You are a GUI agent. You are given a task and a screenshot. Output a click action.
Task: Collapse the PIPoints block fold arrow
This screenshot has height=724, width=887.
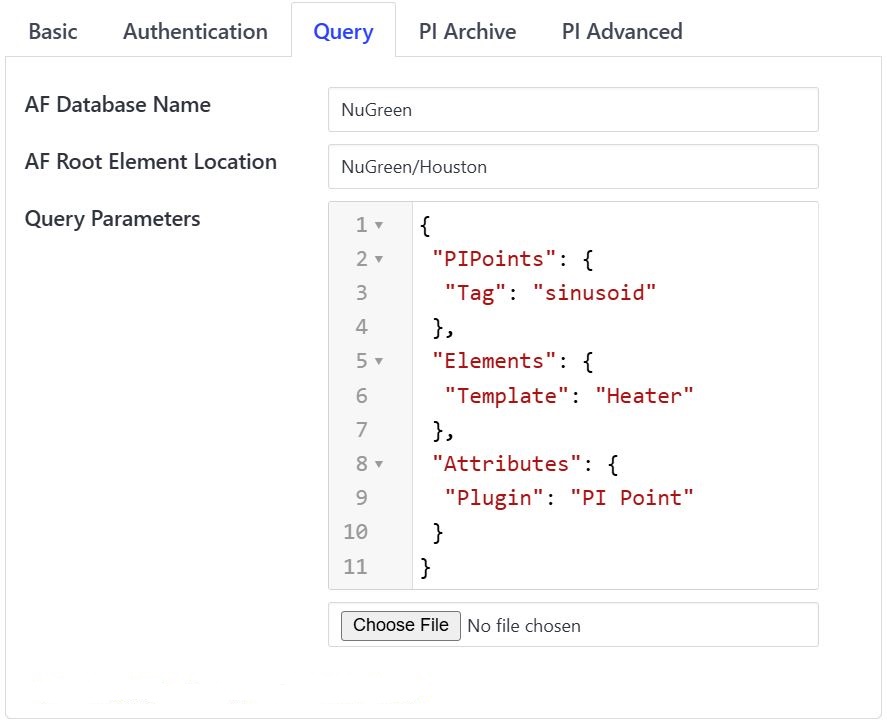(379, 260)
